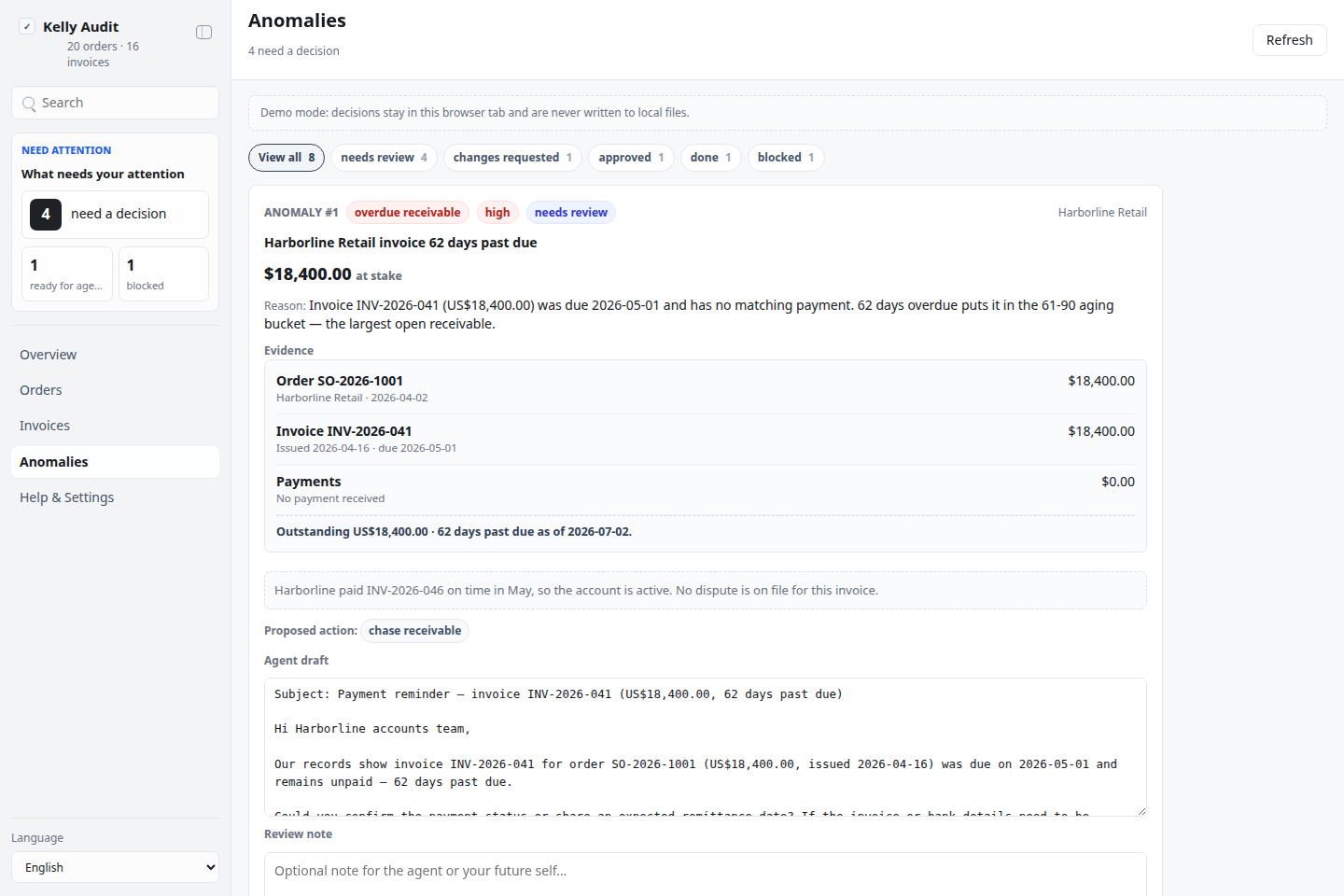Click the Agent draft resize handle
The height and width of the screenshot is (896, 1344).
[x=1140, y=810]
